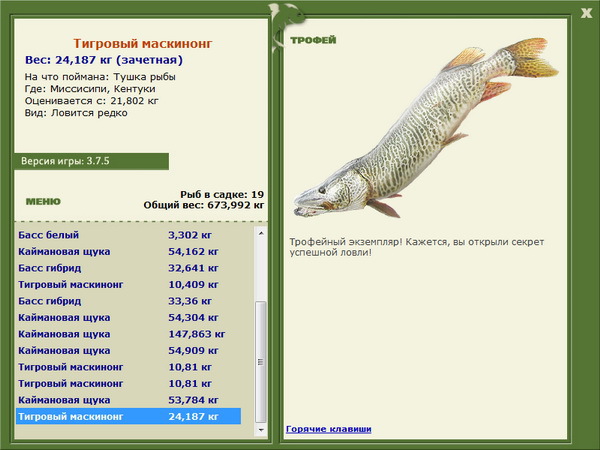Select Каймановая щука 53,784 кг row

(x=129, y=400)
